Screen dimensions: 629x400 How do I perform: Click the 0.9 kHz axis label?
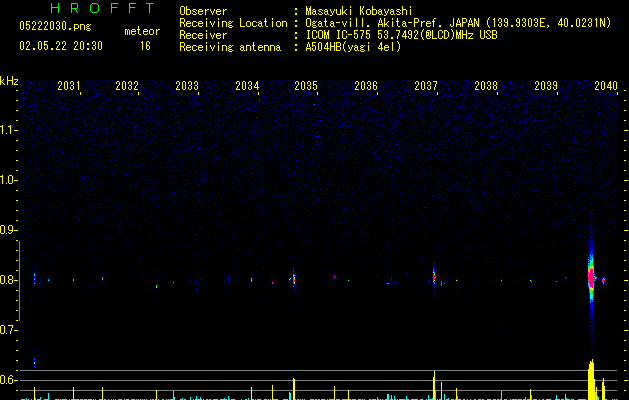coord(7,230)
